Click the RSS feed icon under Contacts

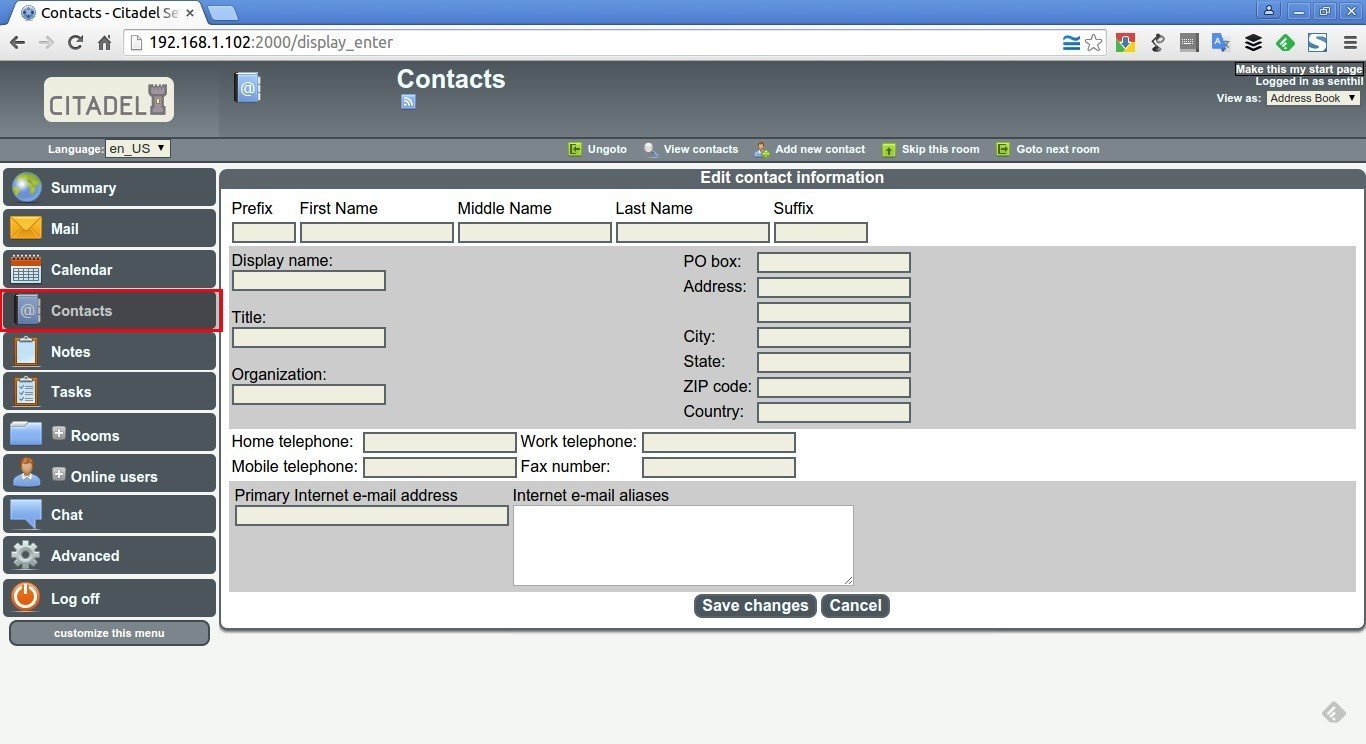pos(408,101)
